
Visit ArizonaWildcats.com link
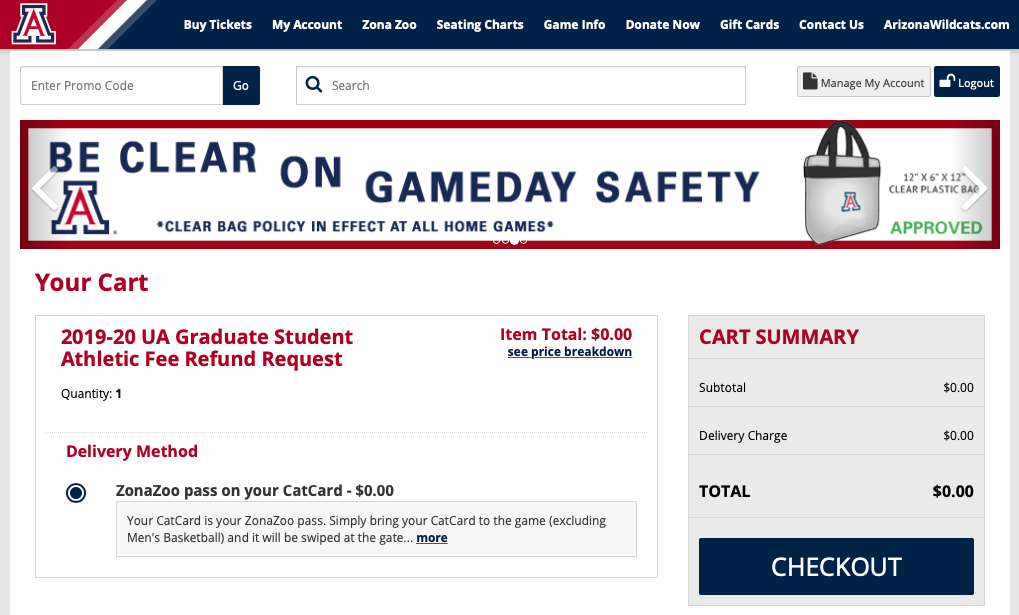[x=946, y=25]
